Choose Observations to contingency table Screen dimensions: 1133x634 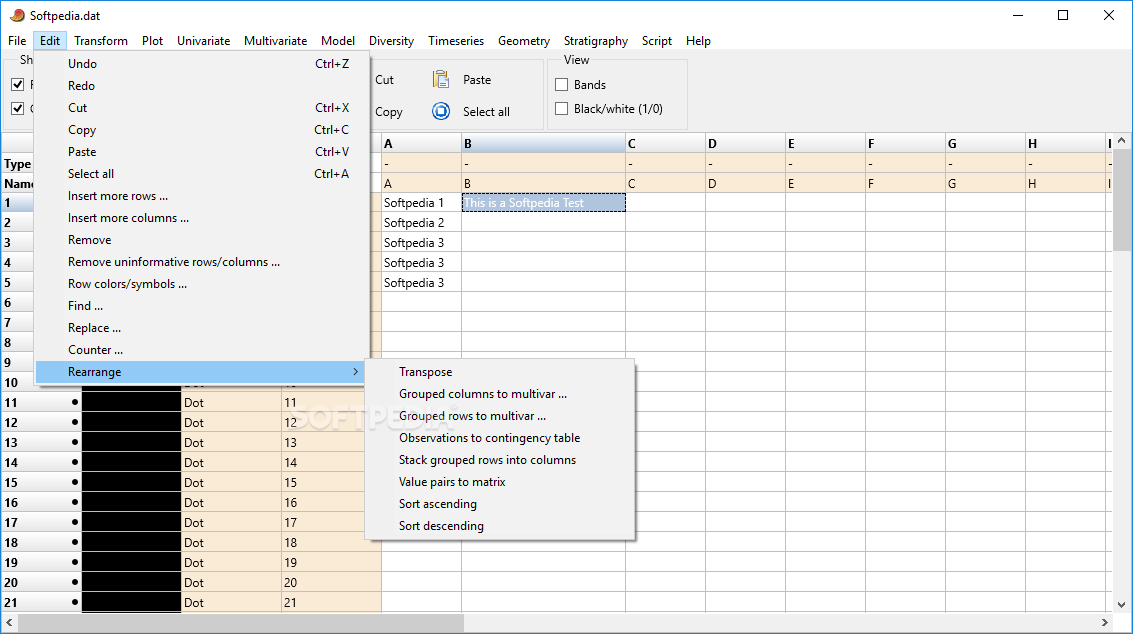[x=500, y=438]
